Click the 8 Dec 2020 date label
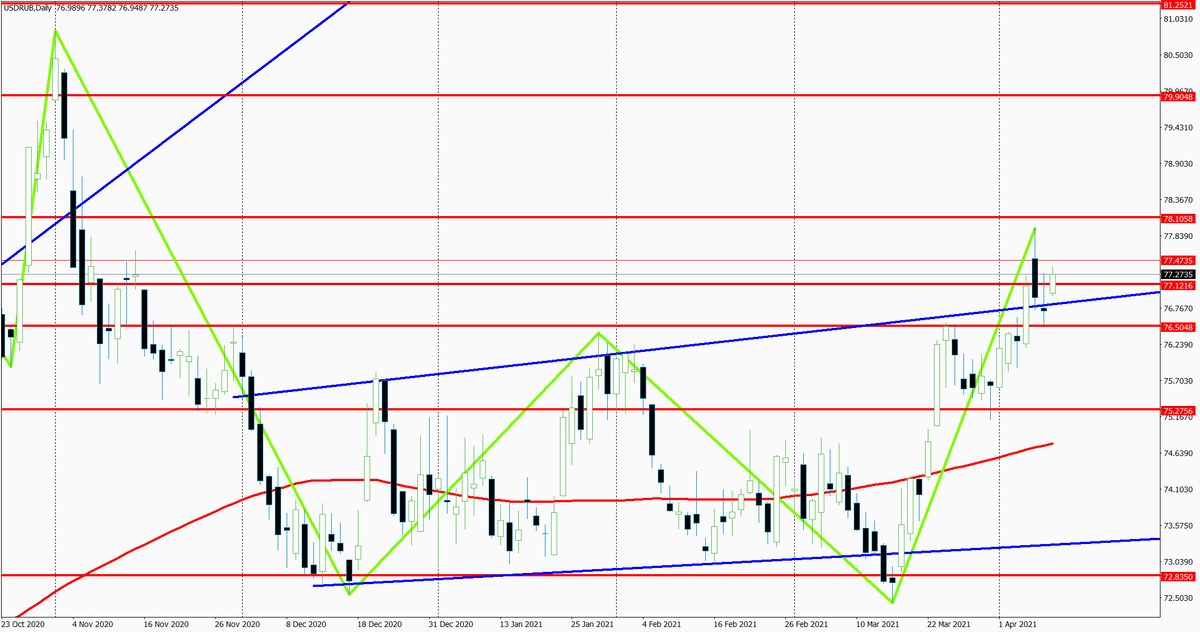Viewport: 1200px width, 632px height. point(305,624)
